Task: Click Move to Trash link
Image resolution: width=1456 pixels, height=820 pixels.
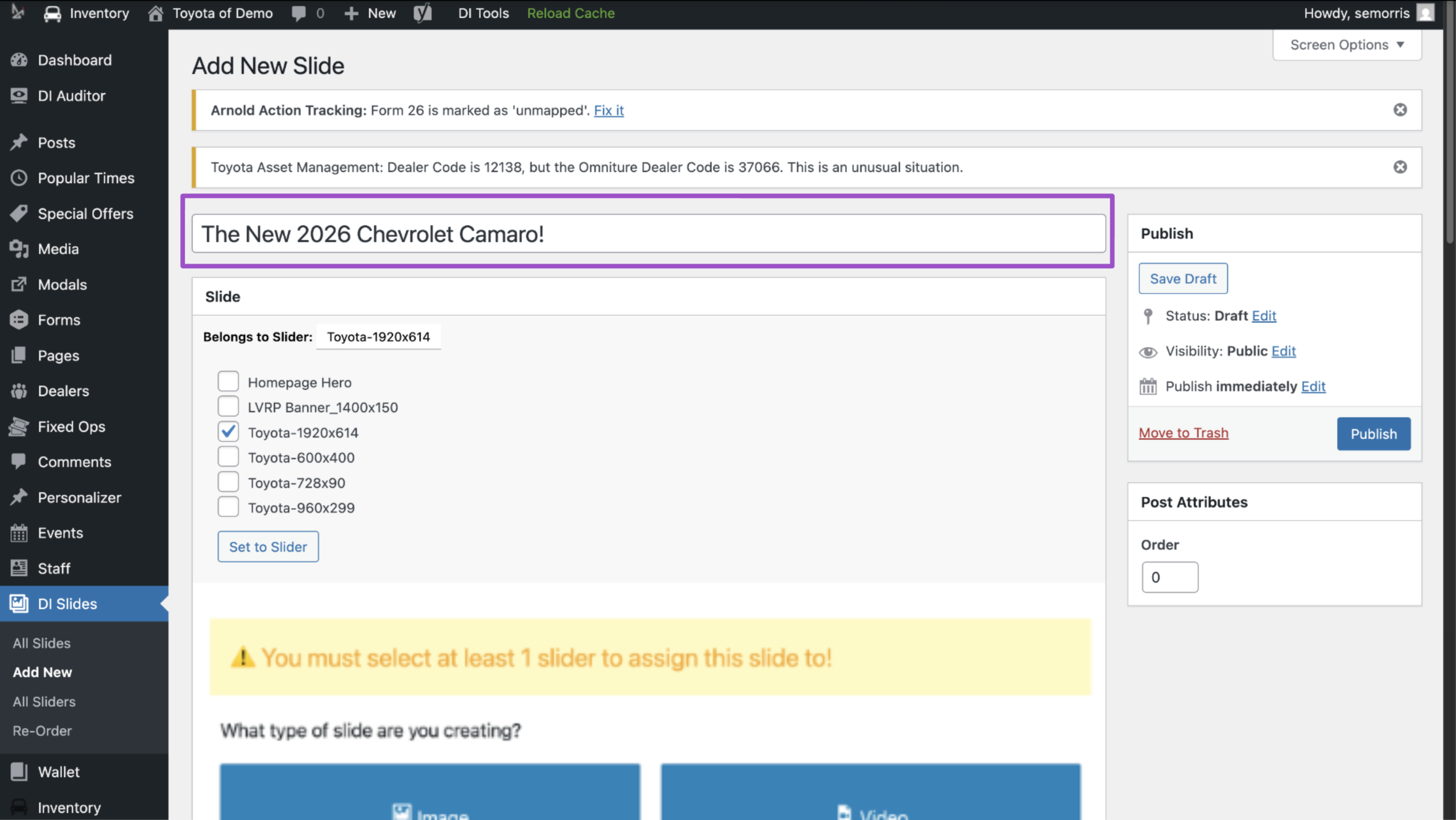Action: coord(1184,433)
